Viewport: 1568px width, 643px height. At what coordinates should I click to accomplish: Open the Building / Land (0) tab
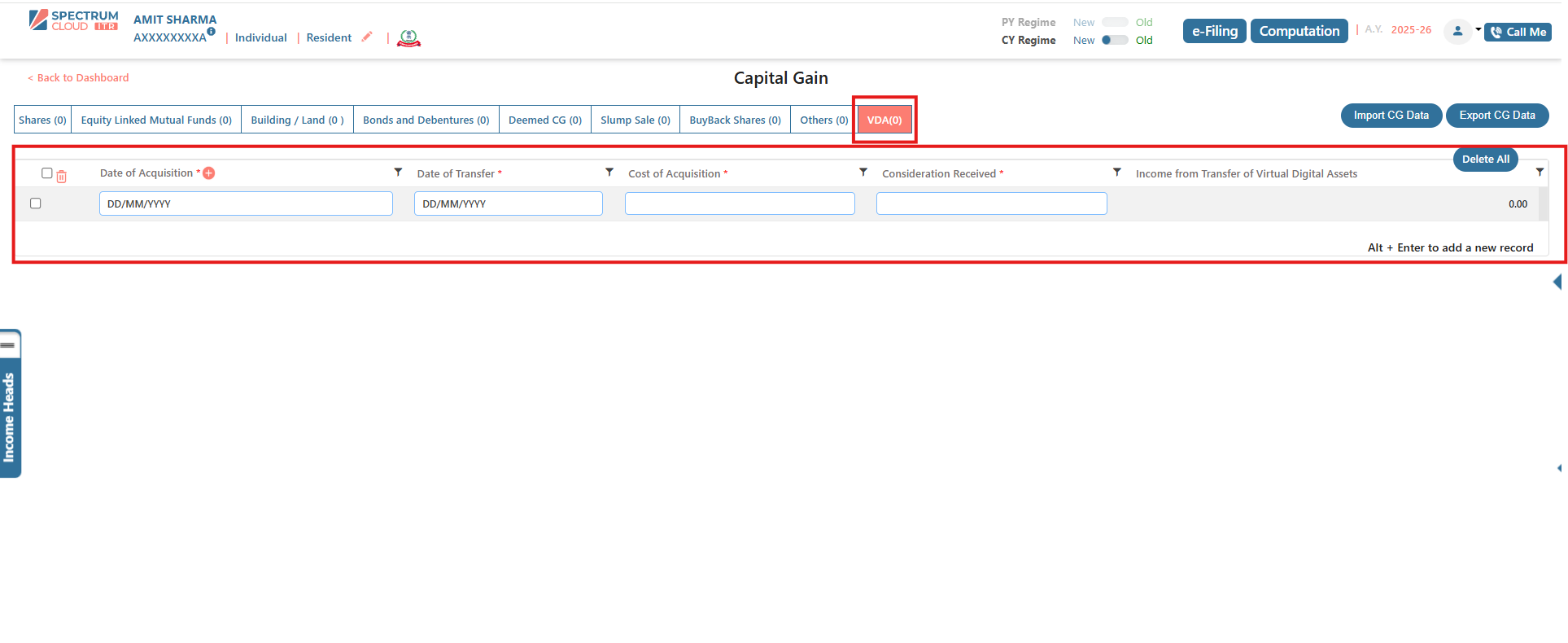click(x=297, y=120)
